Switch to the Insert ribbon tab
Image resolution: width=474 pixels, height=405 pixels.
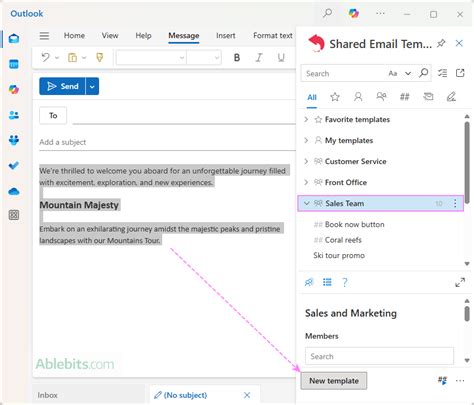225,35
